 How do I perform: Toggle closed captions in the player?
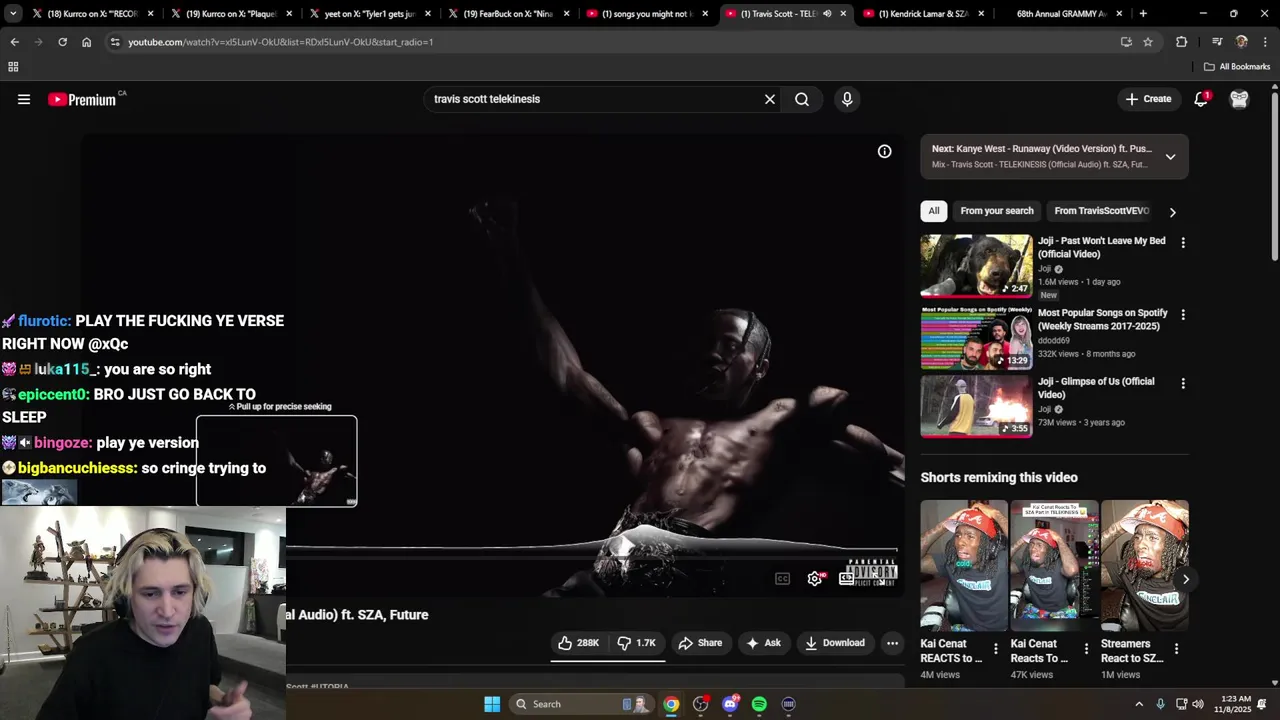783,578
